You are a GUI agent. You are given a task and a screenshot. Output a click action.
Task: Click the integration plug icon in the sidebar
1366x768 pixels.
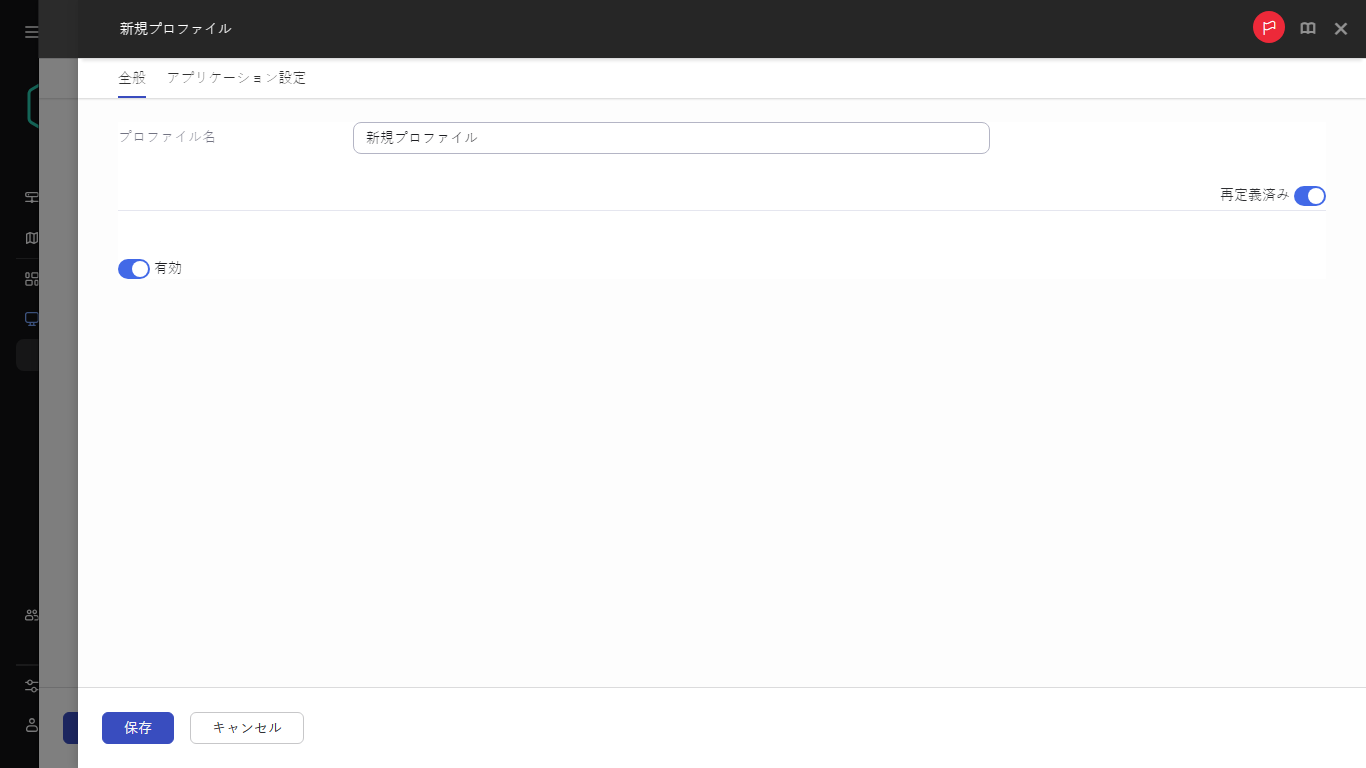pyautogui.click(x=30, y=686)
